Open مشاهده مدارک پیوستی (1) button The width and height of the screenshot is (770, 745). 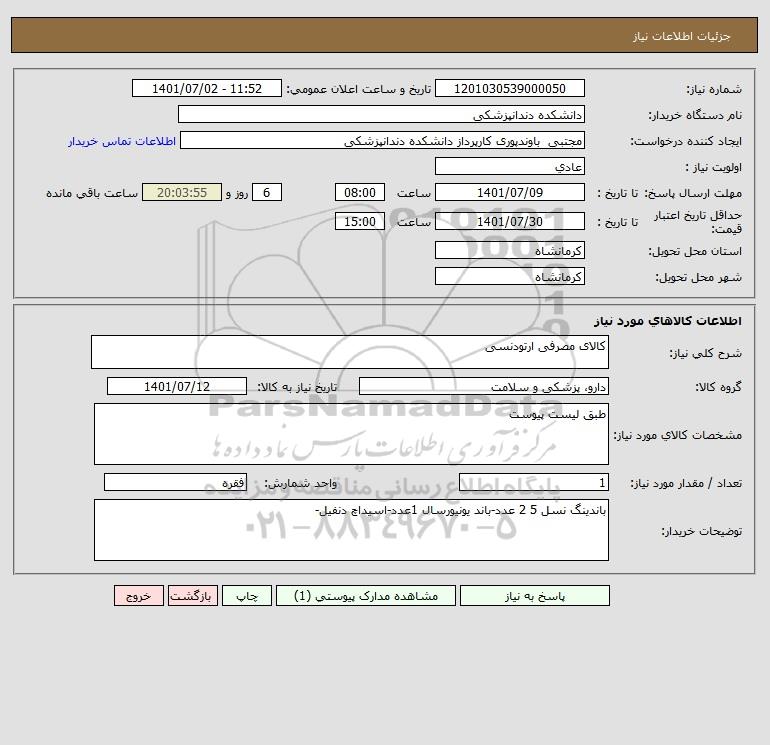tap(366, 596)
